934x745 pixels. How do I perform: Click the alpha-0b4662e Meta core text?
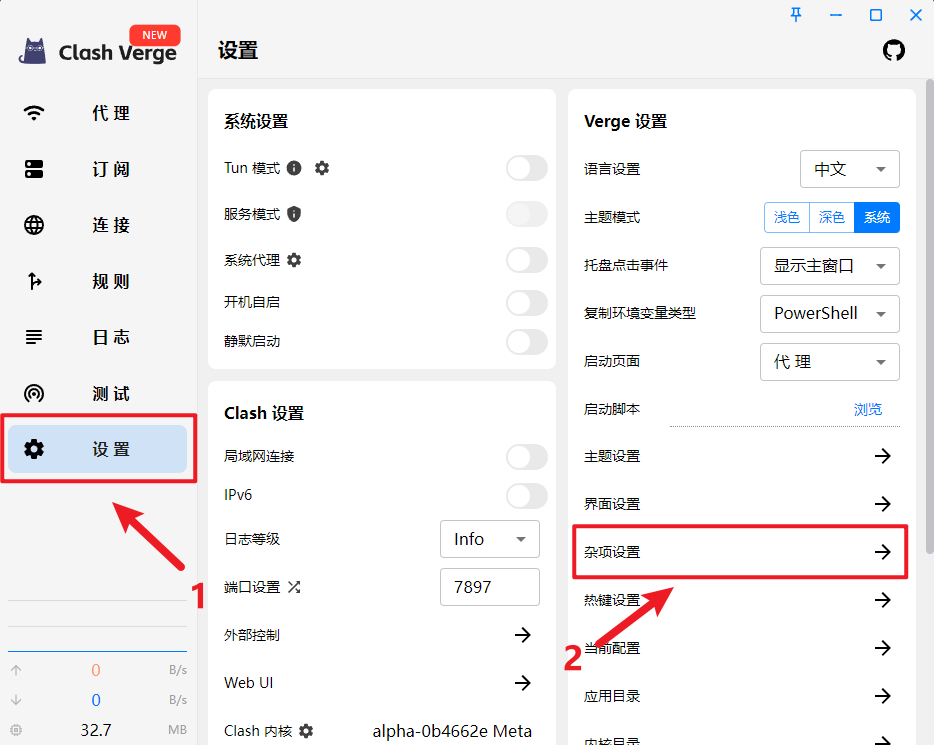click(452, 731)
